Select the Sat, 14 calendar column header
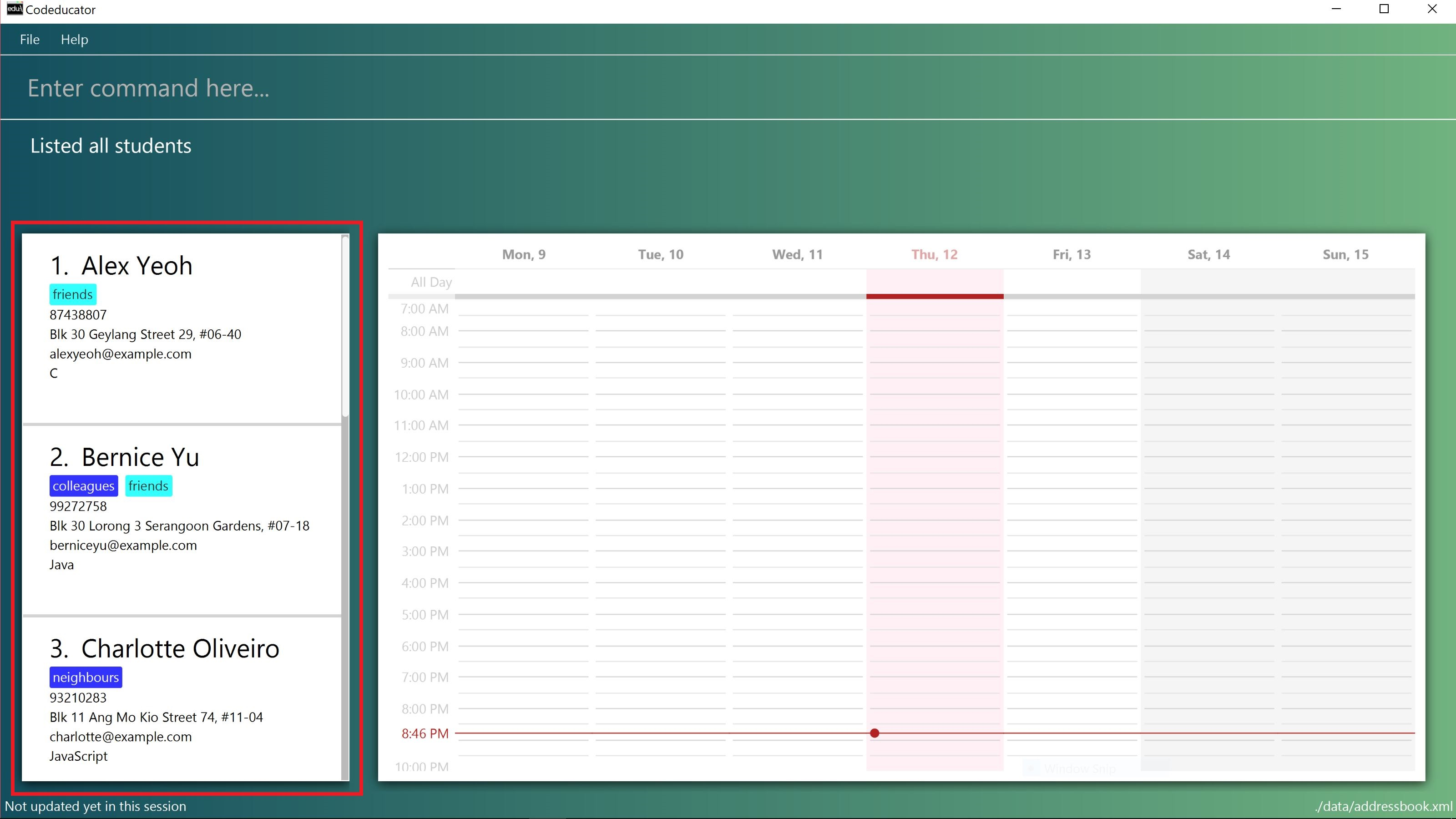Viewport: 1456px width, 819px height. tap(1208, 254)
